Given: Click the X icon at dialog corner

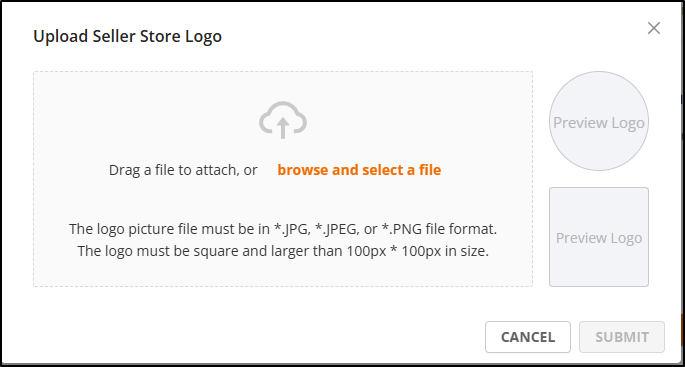Looking at the screenshot, I should point(654,28).
